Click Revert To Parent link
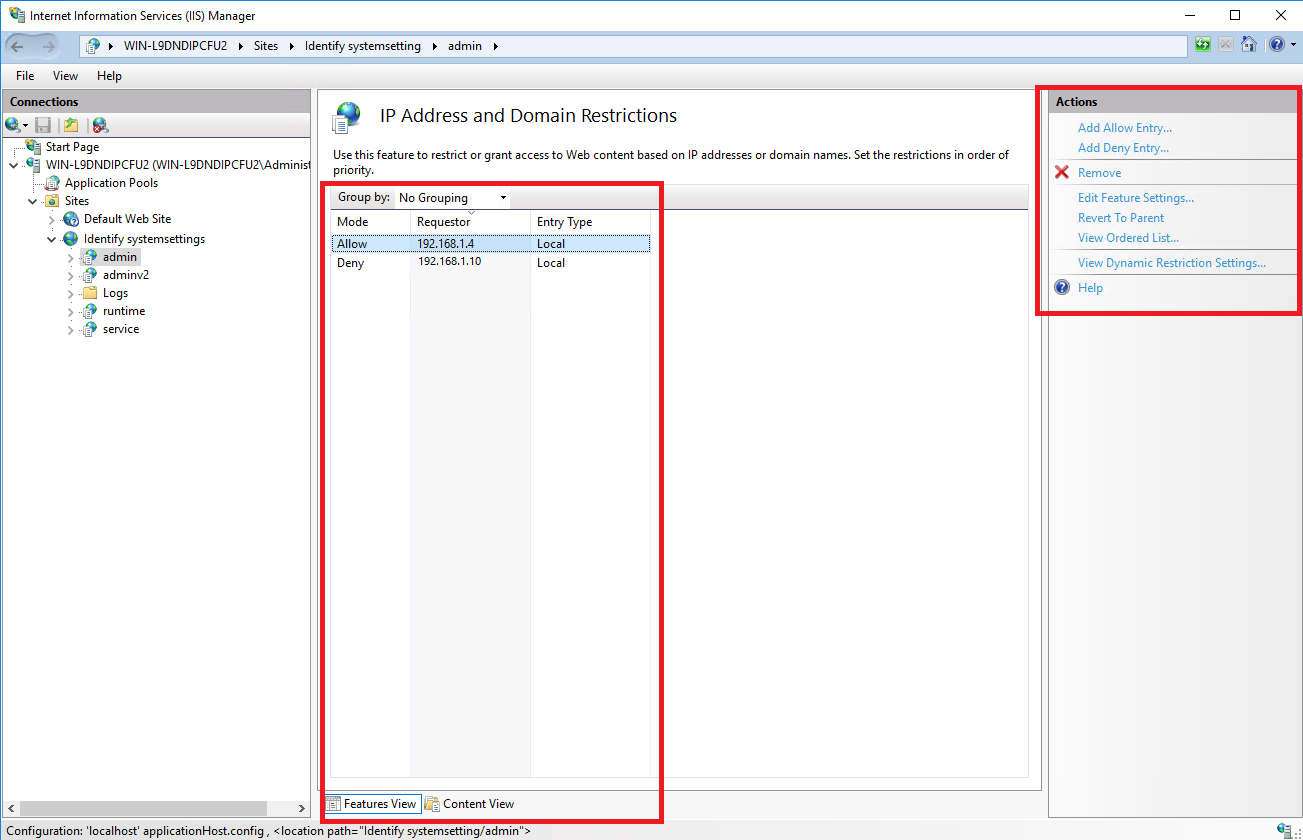This screenshot has width=1303, height=840. [1121, 218]
